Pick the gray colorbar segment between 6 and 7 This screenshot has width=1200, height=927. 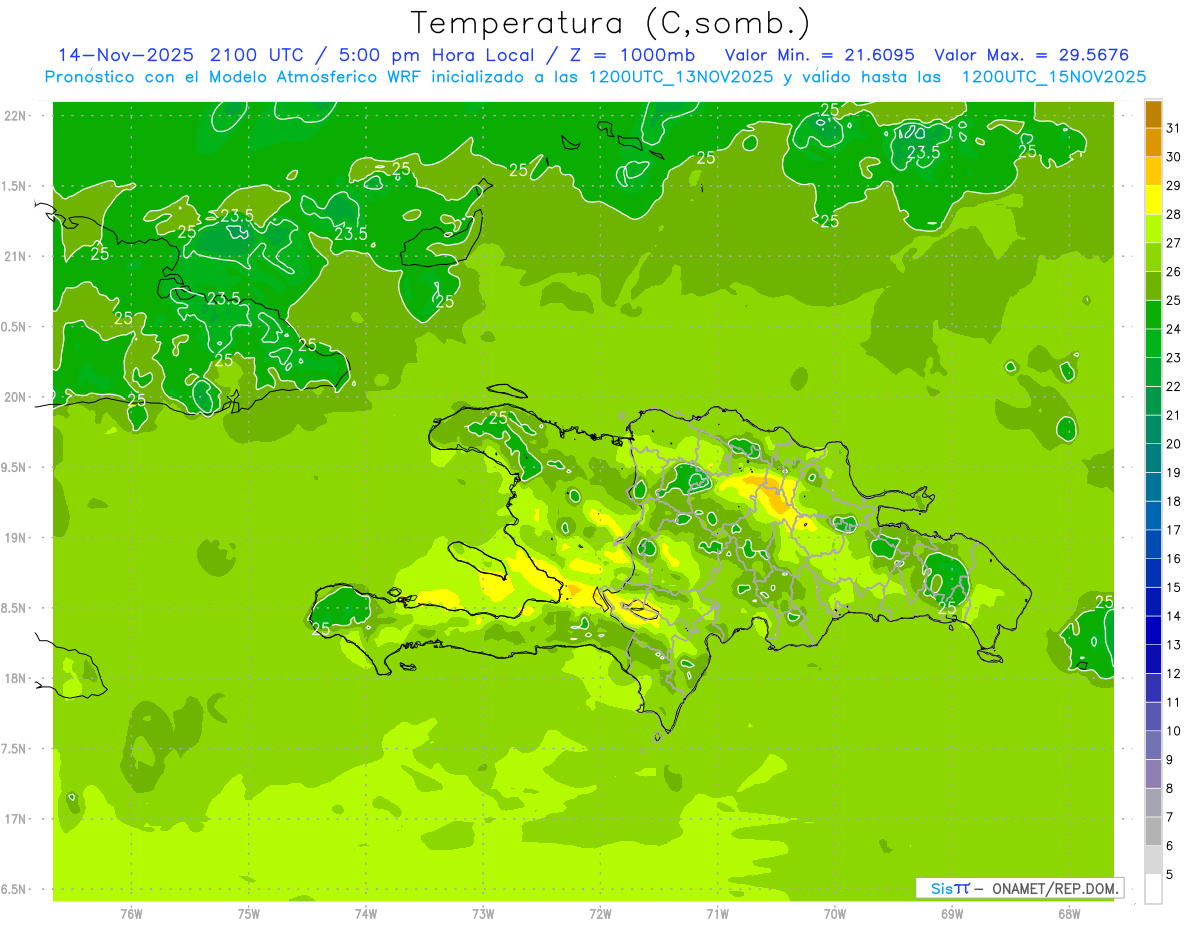[x=1153, y=831]
